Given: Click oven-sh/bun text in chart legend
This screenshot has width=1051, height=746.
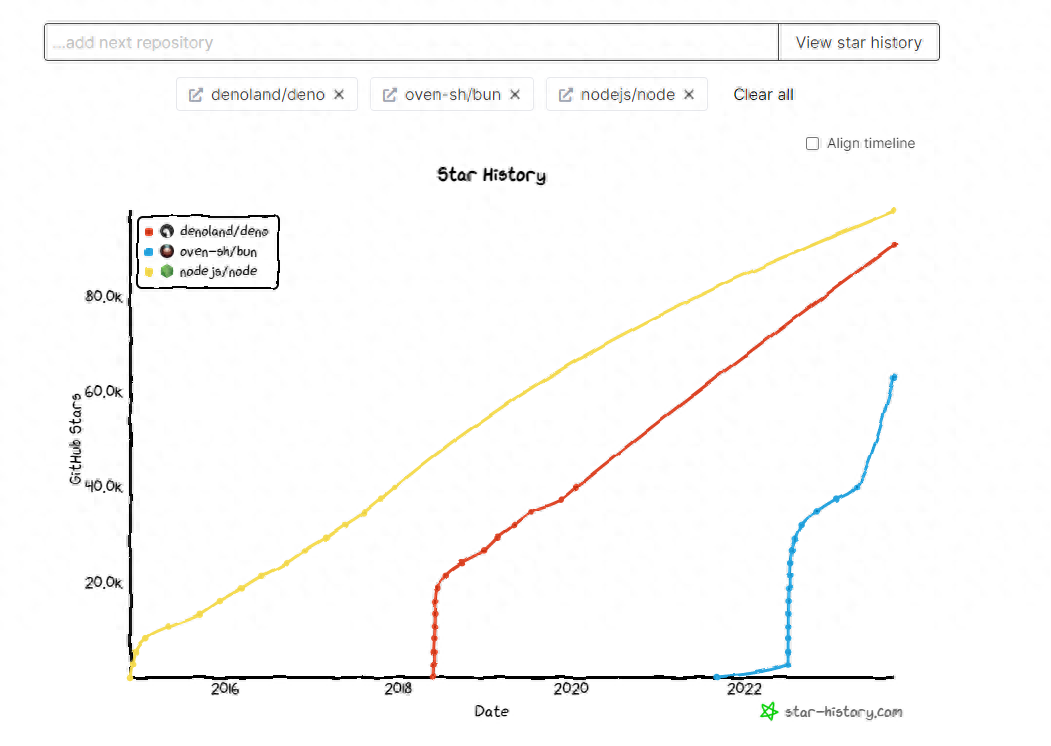Looking at the screenshot, I should 218,251.
